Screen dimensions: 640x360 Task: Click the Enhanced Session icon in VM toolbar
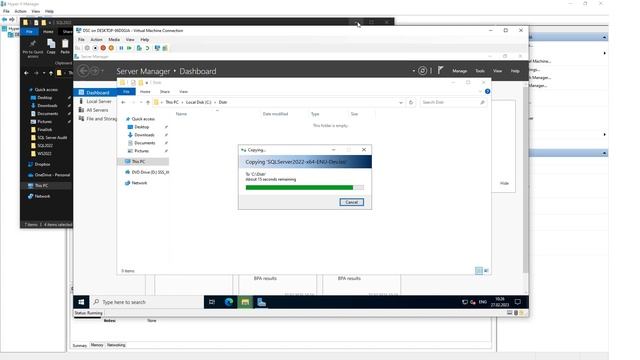point(157,48)
